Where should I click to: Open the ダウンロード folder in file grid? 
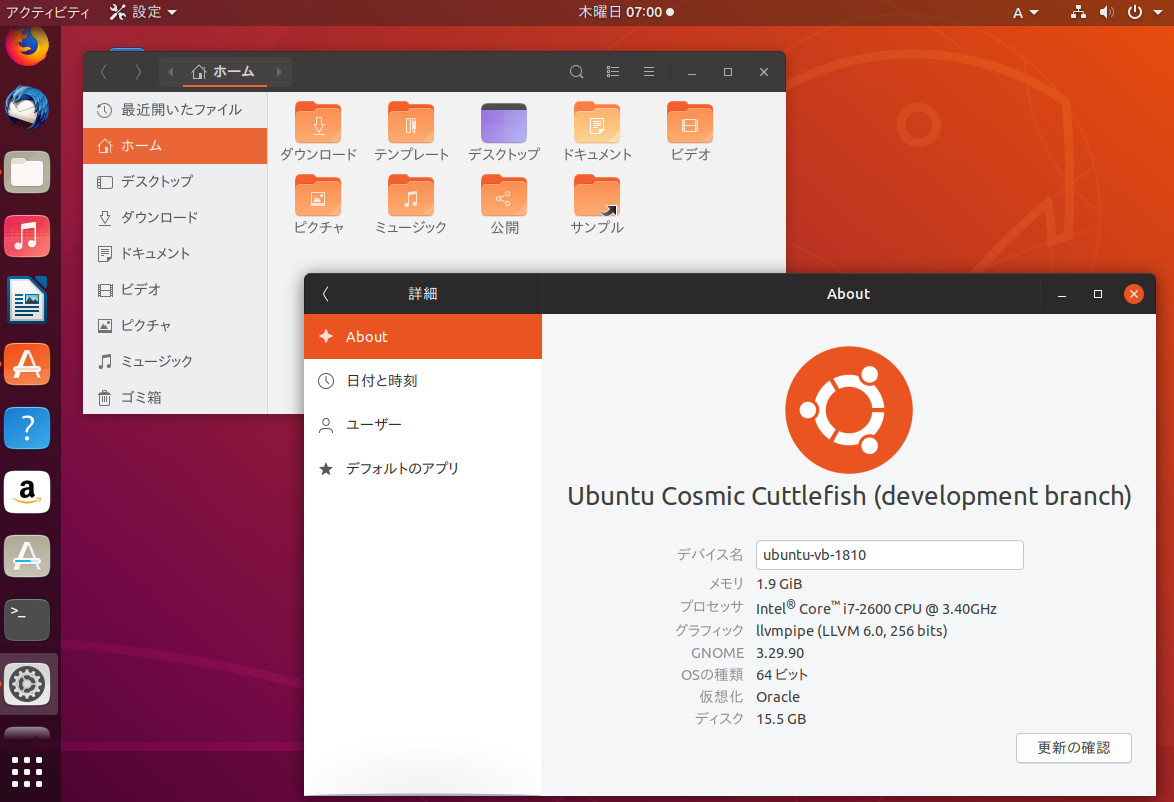tap(318, 133)
